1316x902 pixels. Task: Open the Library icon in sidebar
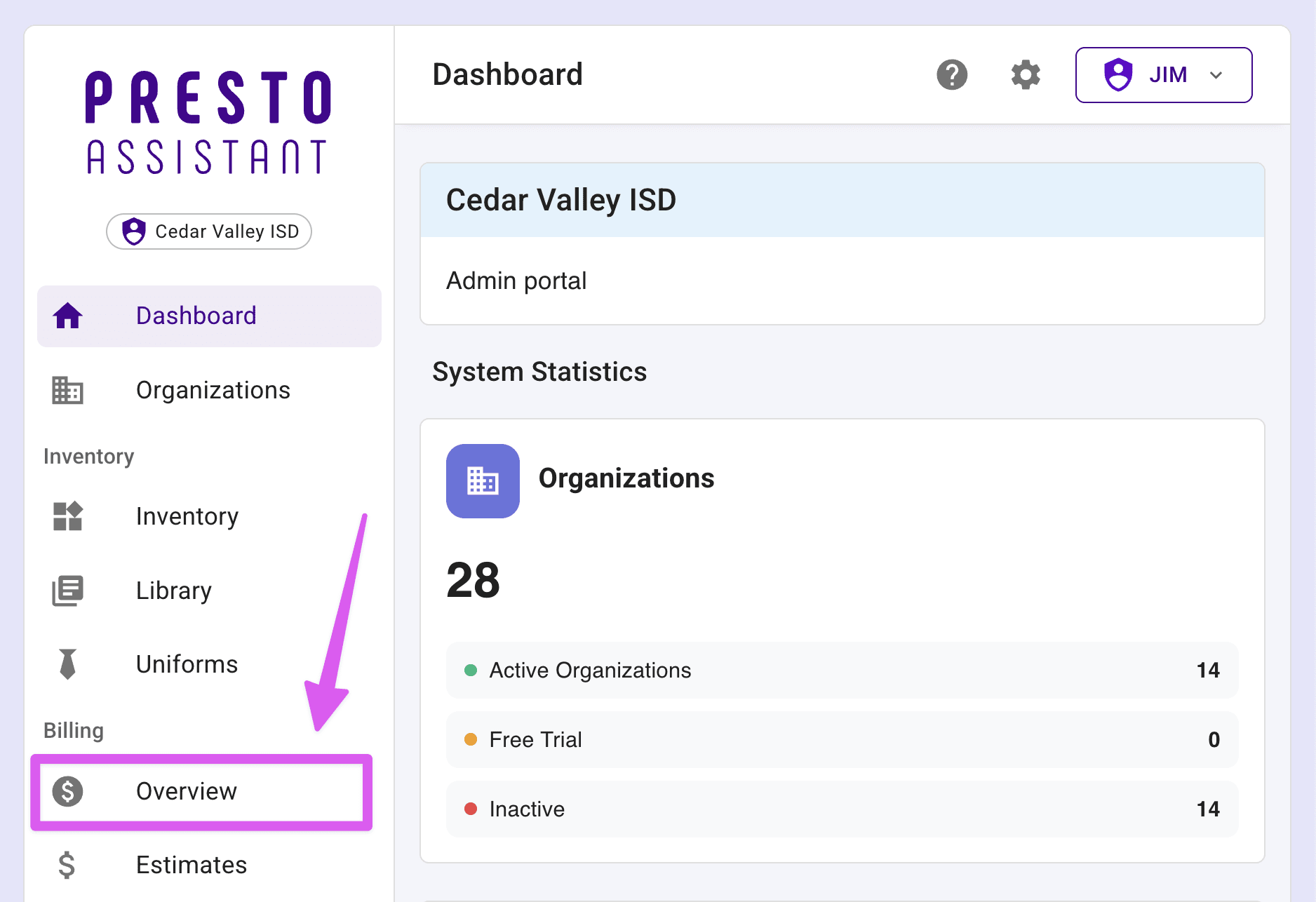pyautogui.click(x=67, y=591)
